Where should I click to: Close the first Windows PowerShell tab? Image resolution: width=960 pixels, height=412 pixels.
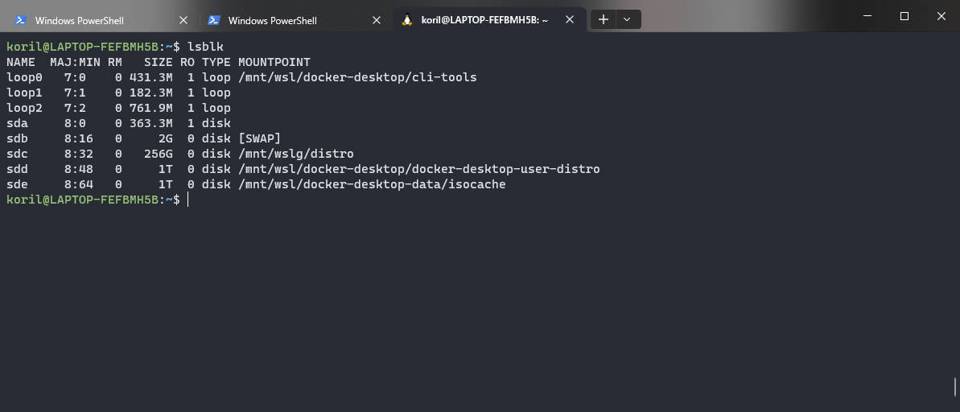click(183, 20)
